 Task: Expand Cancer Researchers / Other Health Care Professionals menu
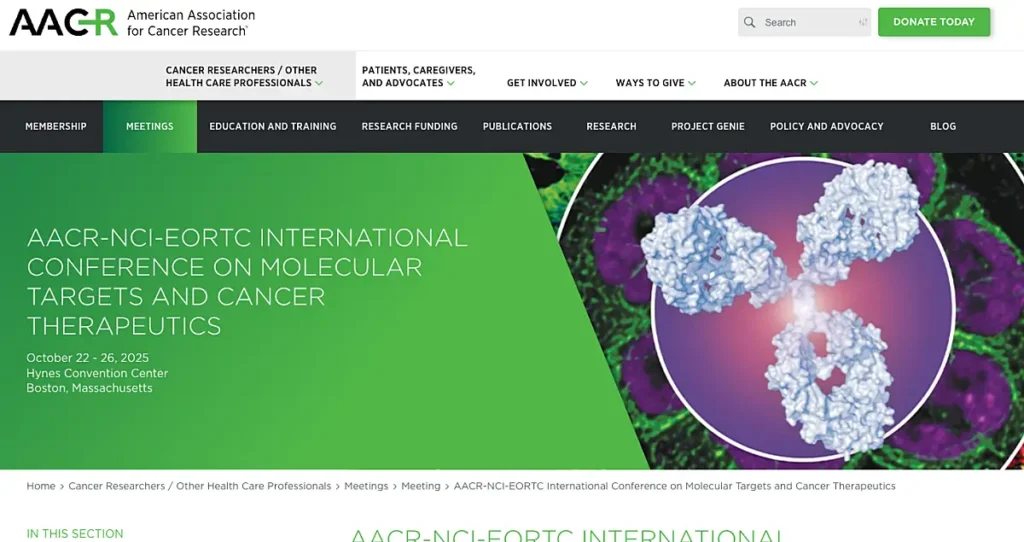coord(244,77)
